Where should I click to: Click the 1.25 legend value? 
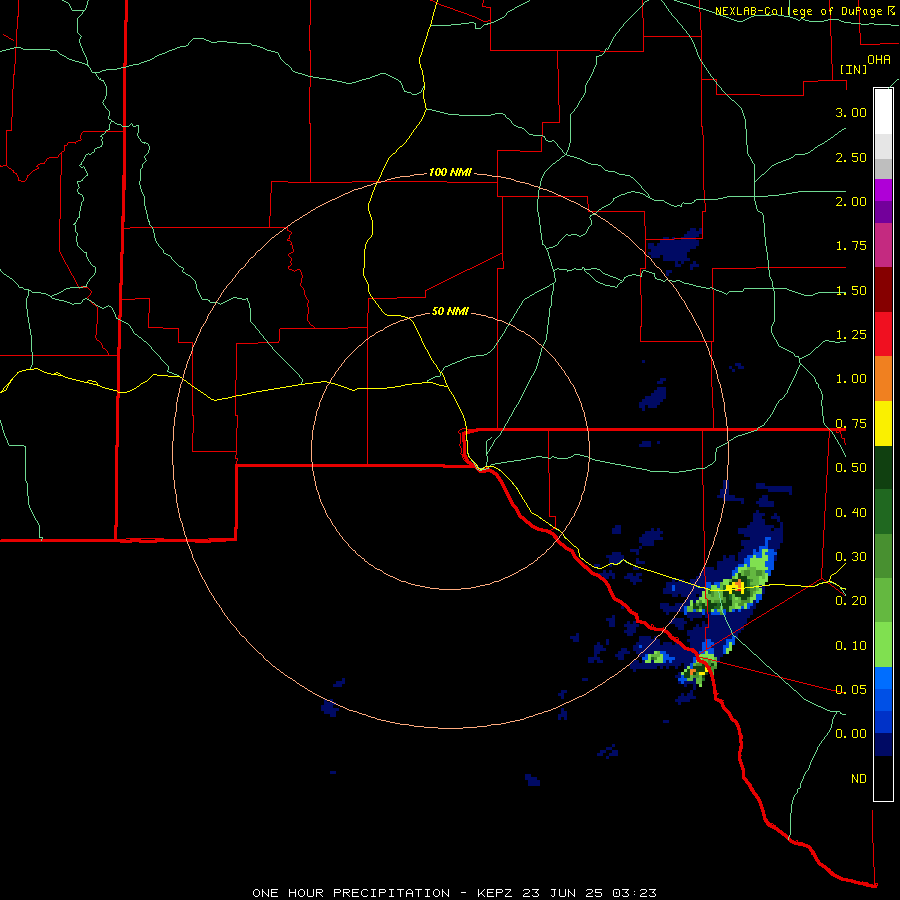(851, 335)
